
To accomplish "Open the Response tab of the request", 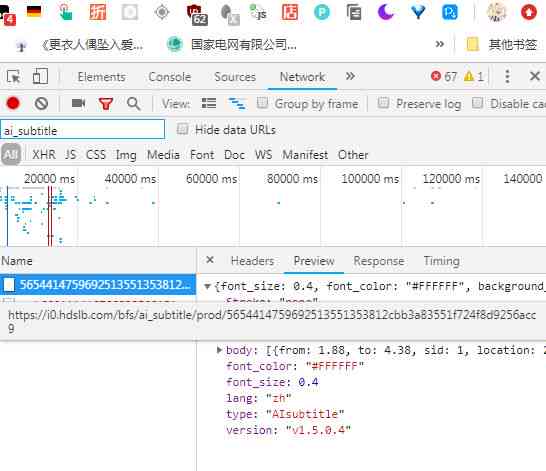I will click(x=379, y=261).
